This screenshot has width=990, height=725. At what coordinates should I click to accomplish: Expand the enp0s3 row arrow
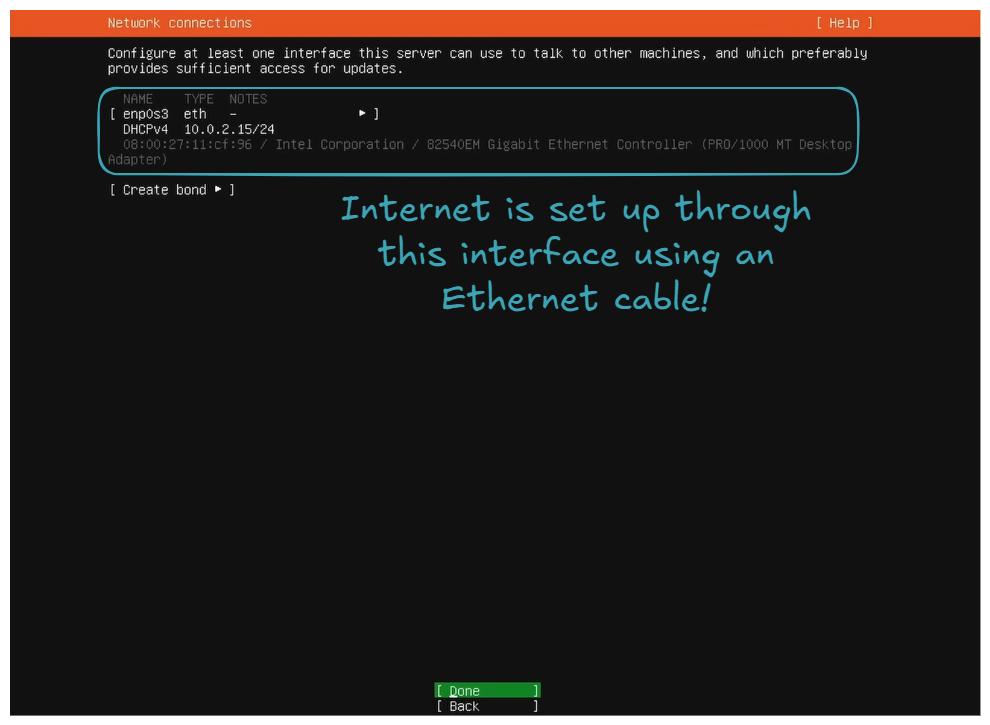(x=363, y=114)
